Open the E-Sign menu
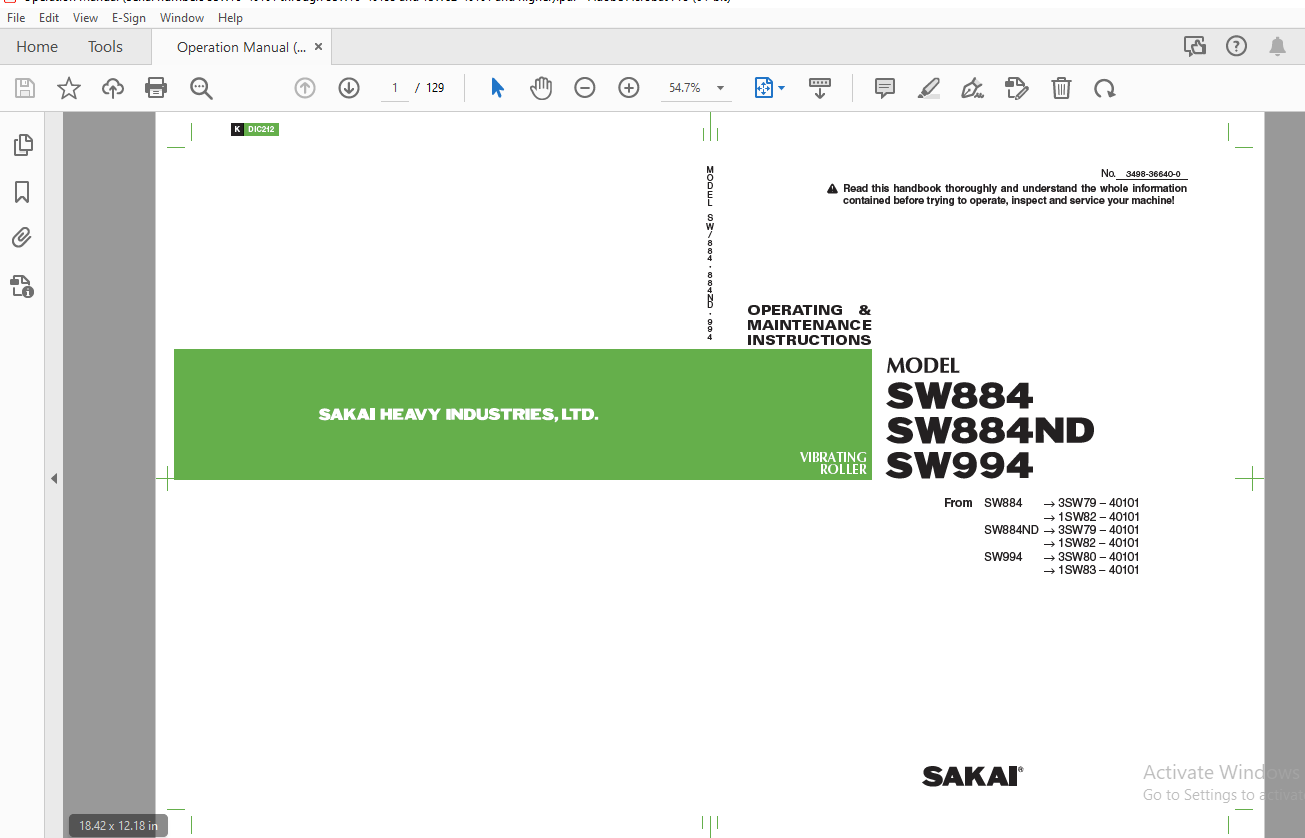 coord(128,18)
